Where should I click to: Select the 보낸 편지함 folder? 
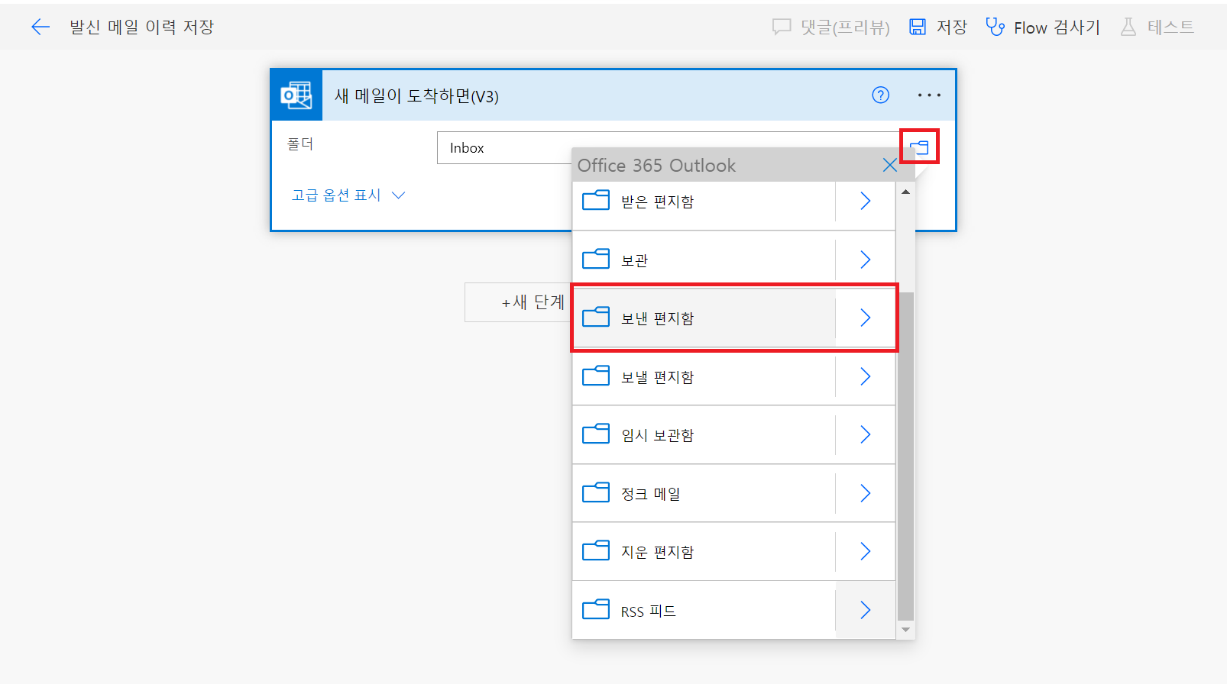tap(703, 318)
